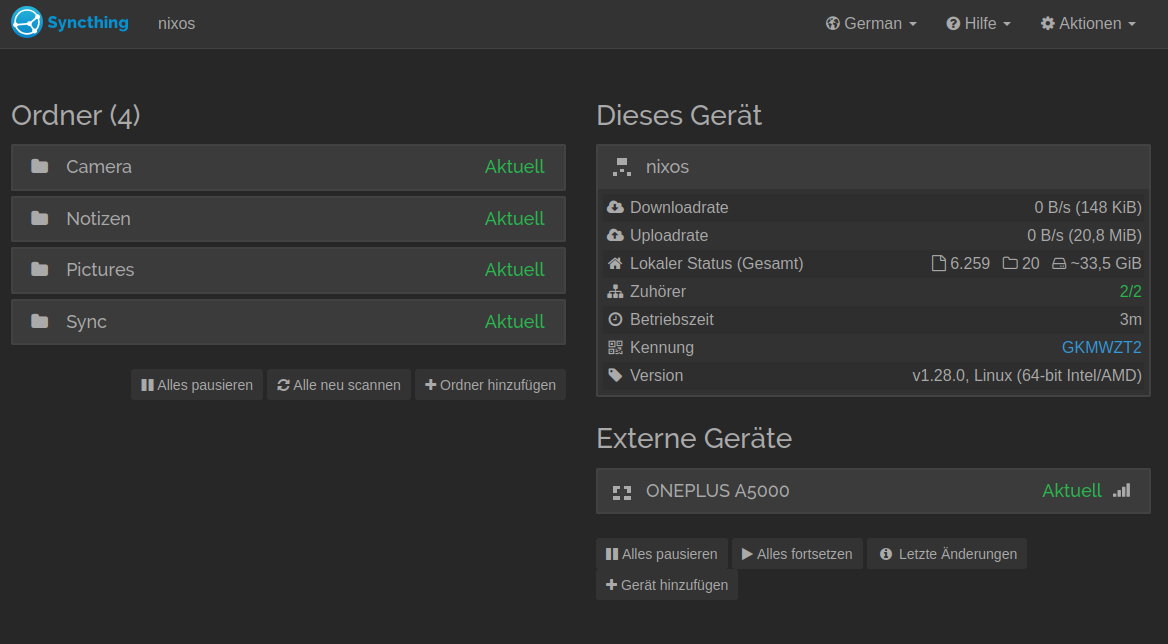The width and height of the screenshot is (1168, 644).
Task: Open the Letzte Änderungen dialog
Action: (947, 554)
